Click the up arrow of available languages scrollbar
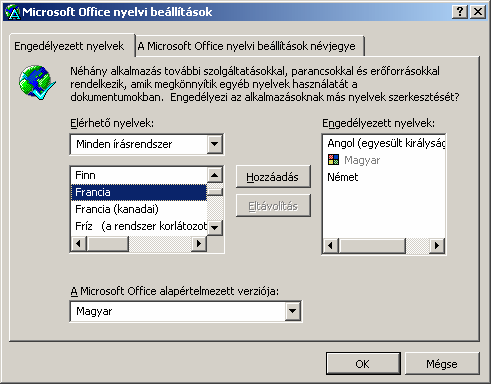 (215, 175)
